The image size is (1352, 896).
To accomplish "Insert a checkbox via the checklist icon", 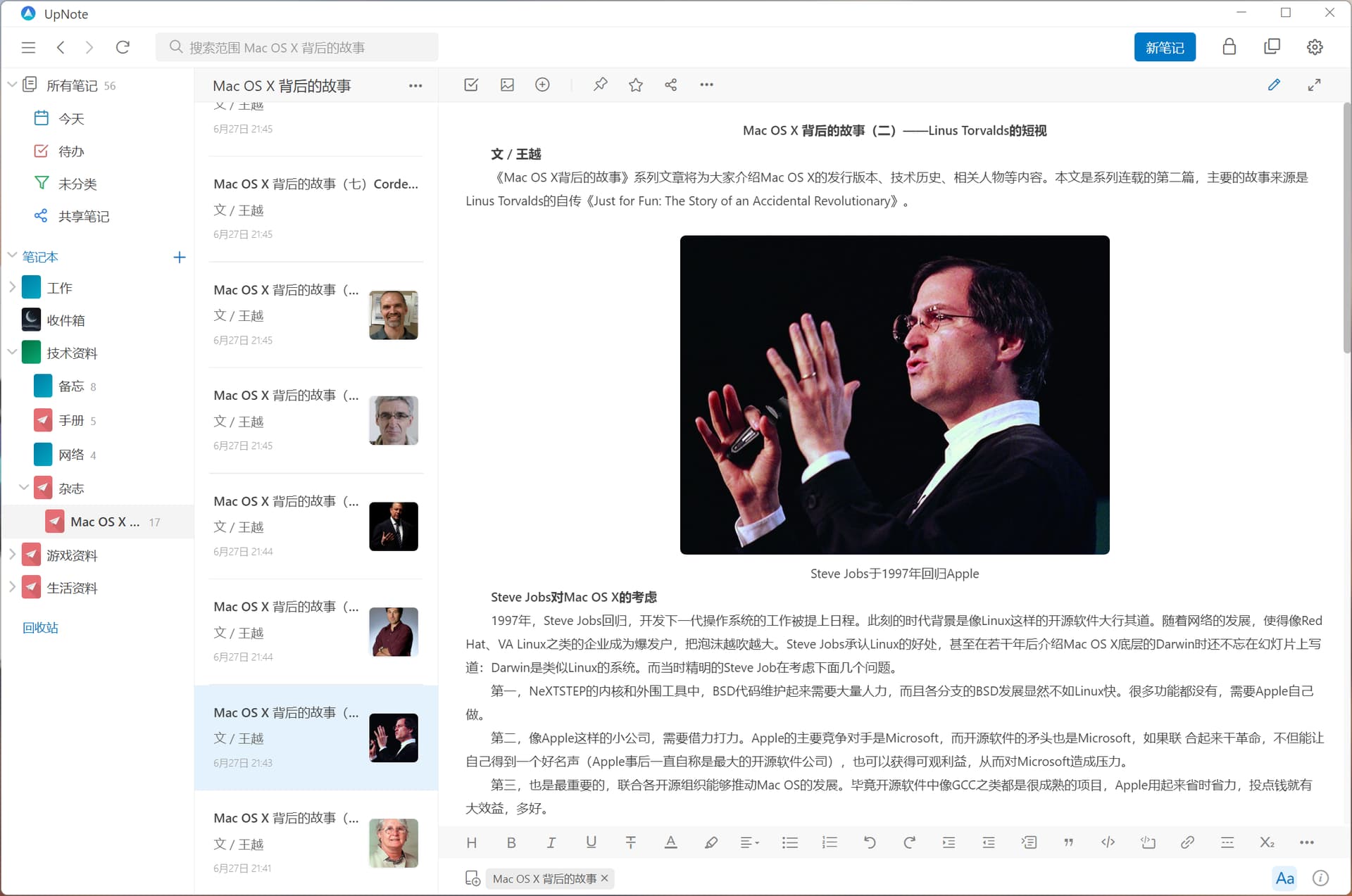I will (471, 85).
